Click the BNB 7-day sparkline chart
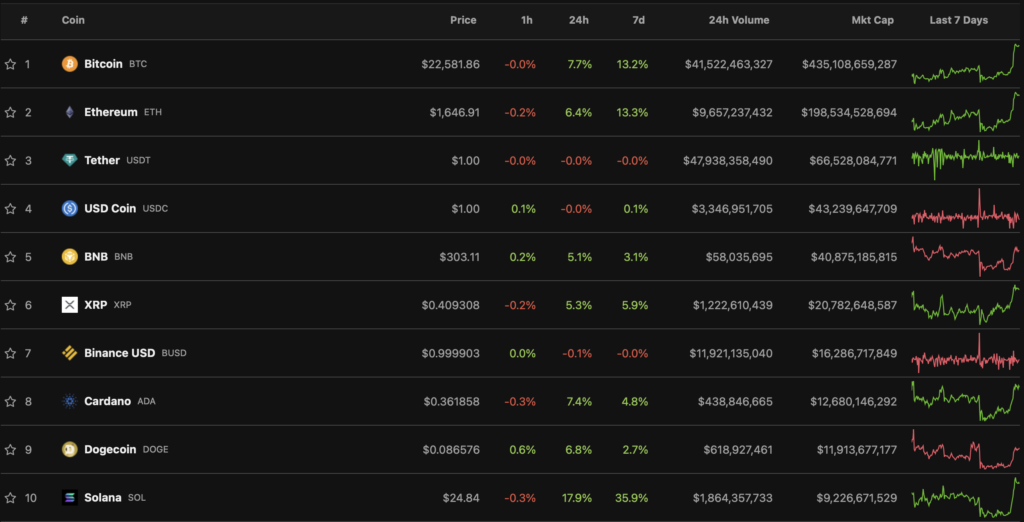1024x522 pixels. click(x=965, y=256)
